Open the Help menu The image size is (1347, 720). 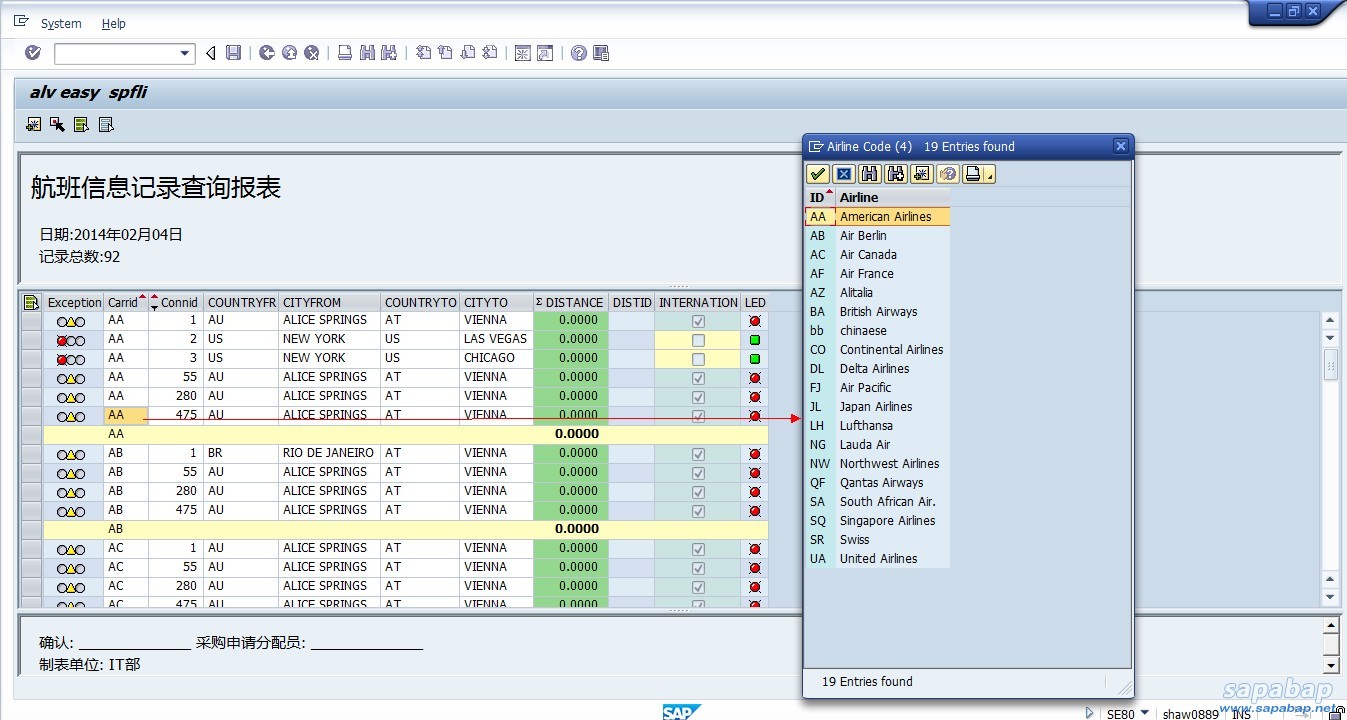(x=114, y=23)
